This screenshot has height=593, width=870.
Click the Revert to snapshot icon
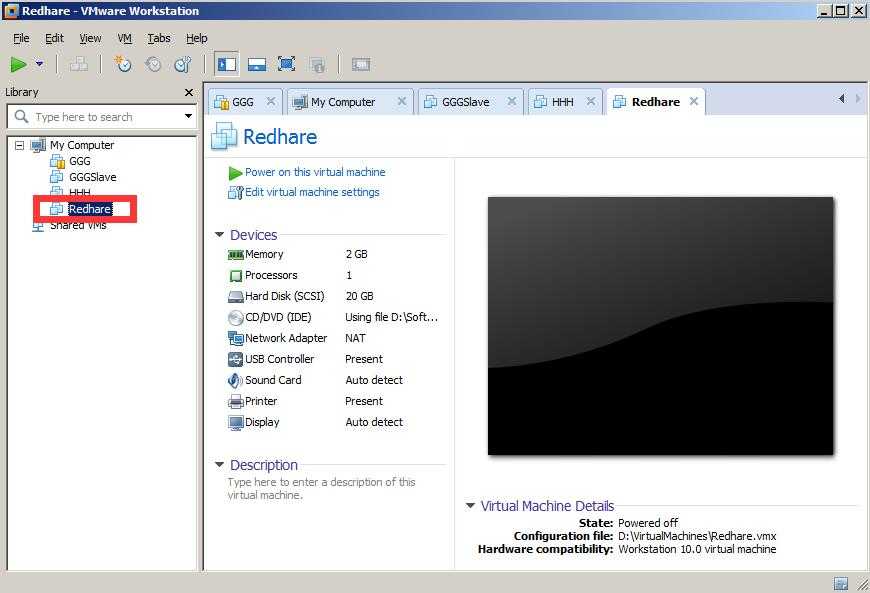coord(153,65)
